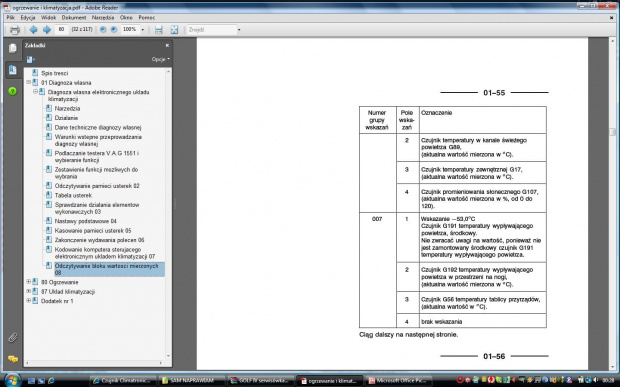Image resolution: width=620 pixels, height=387 pixels.
Task: Go to previous page arrow
Action: pos(34,30)
